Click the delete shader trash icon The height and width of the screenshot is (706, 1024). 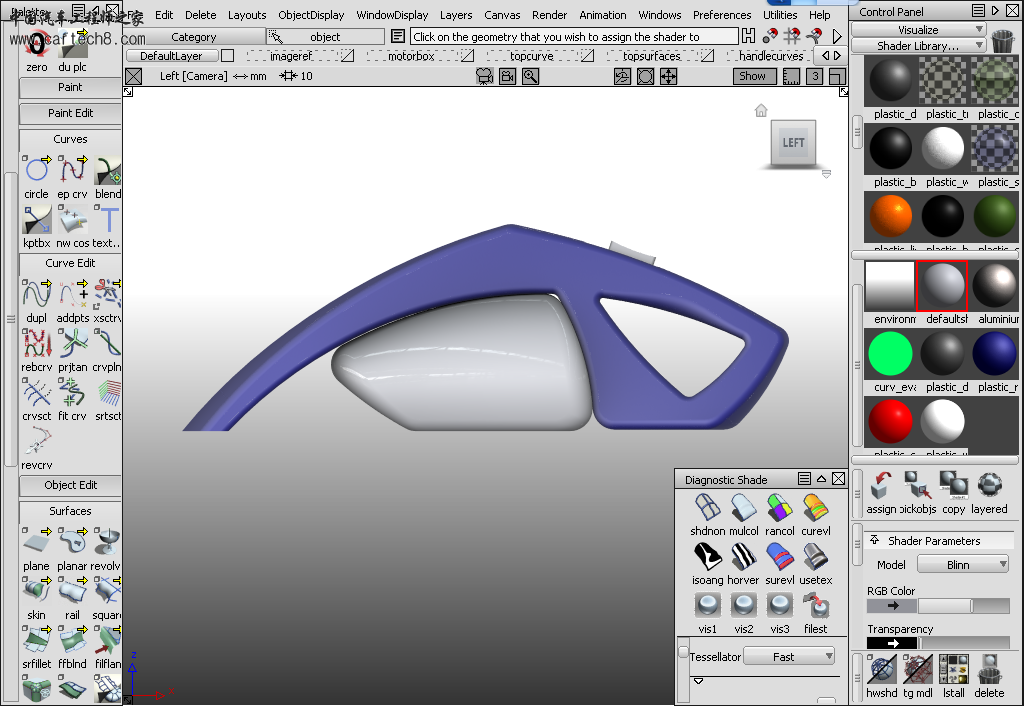pyautogui.click(x=989, y=670)
